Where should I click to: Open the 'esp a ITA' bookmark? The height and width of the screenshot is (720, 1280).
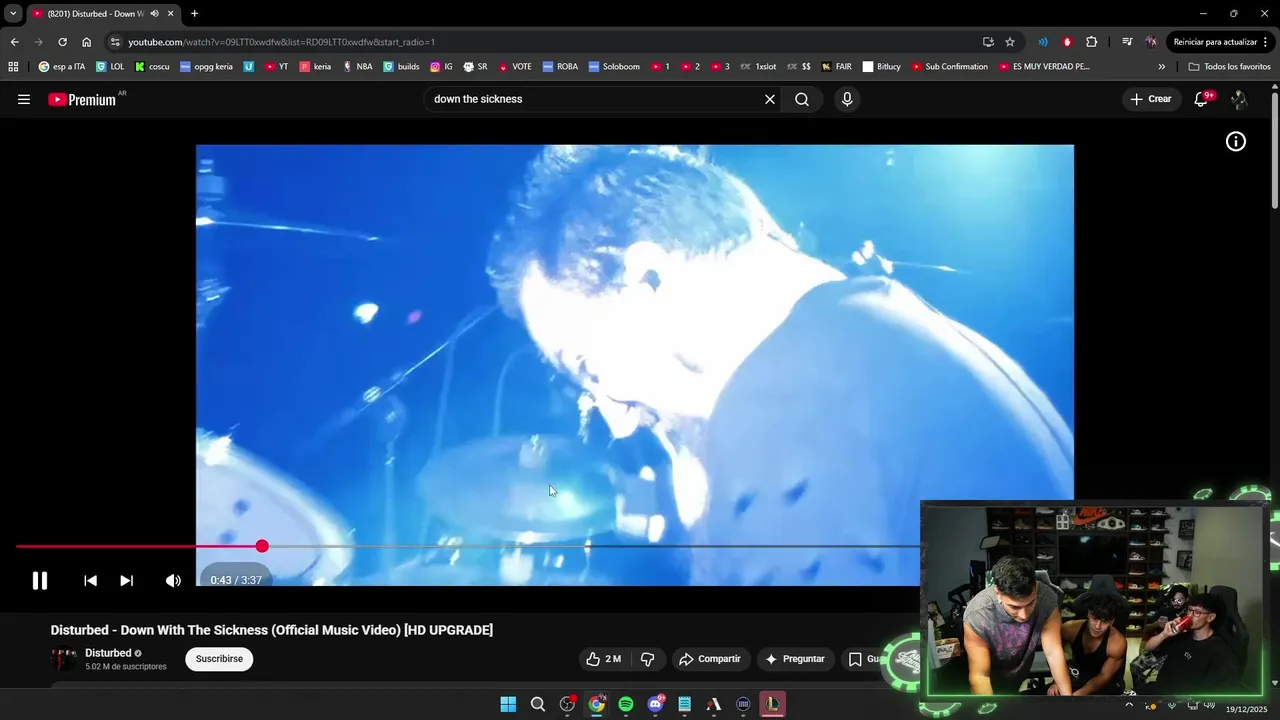tap(62, 67)
